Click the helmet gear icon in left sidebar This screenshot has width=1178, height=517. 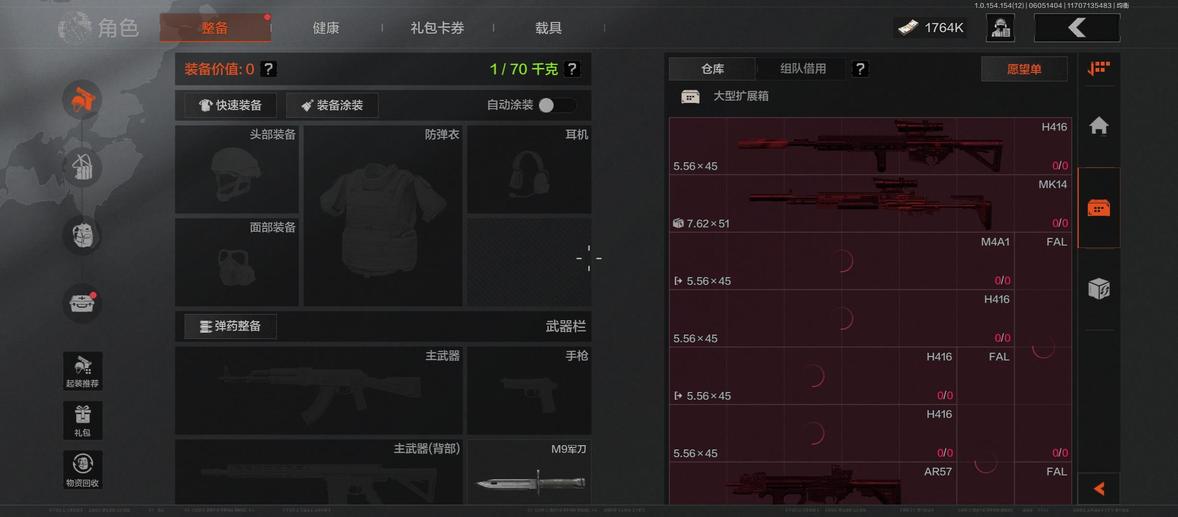82,99
